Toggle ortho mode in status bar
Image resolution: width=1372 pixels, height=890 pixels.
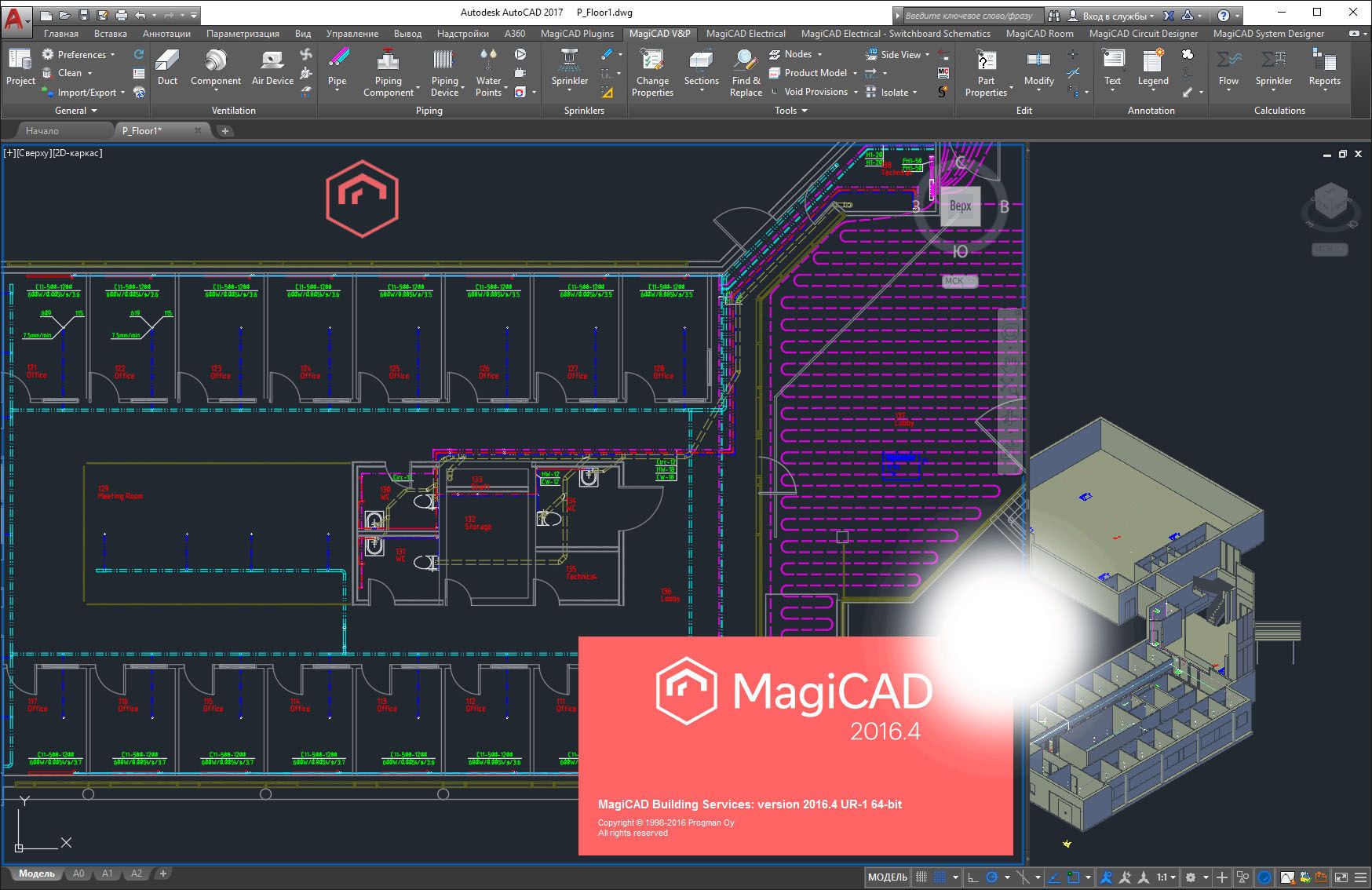click(973, 877)
